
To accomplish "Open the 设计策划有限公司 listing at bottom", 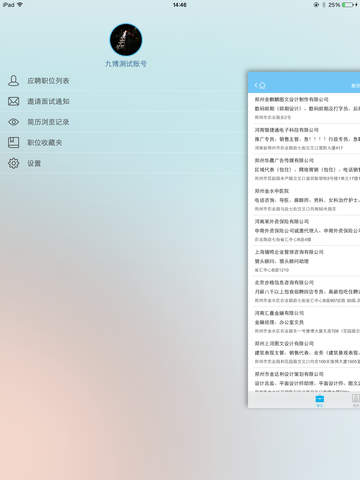I will [x=304, y=380].
